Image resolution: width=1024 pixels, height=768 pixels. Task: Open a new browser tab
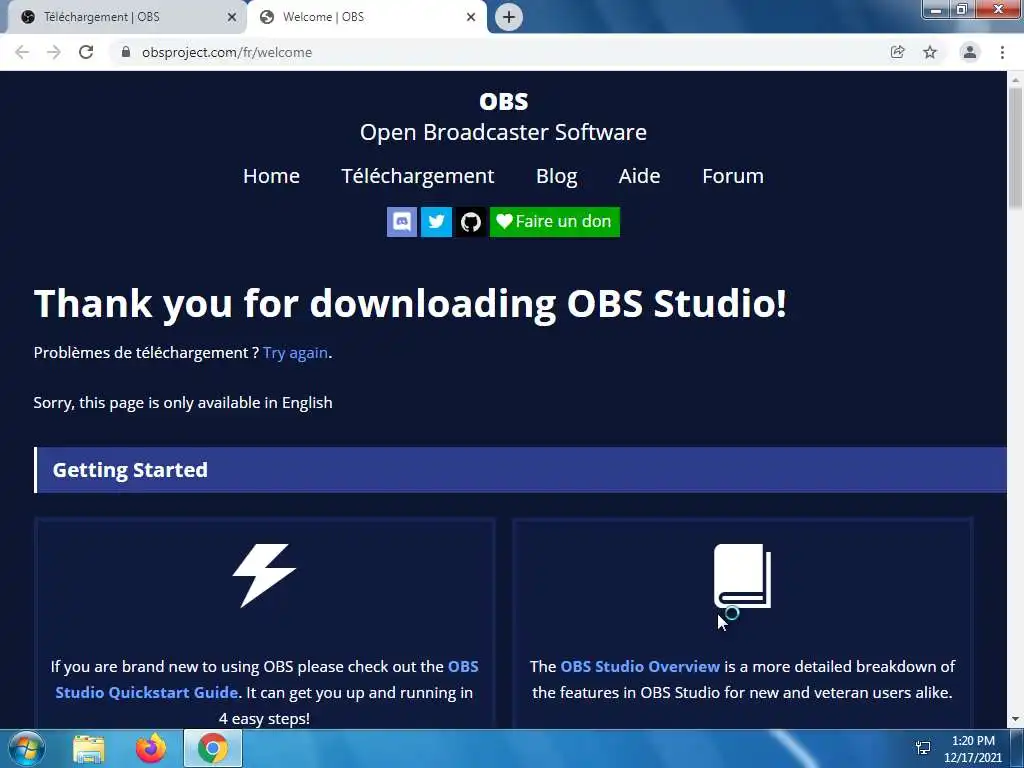click(509, 17)
